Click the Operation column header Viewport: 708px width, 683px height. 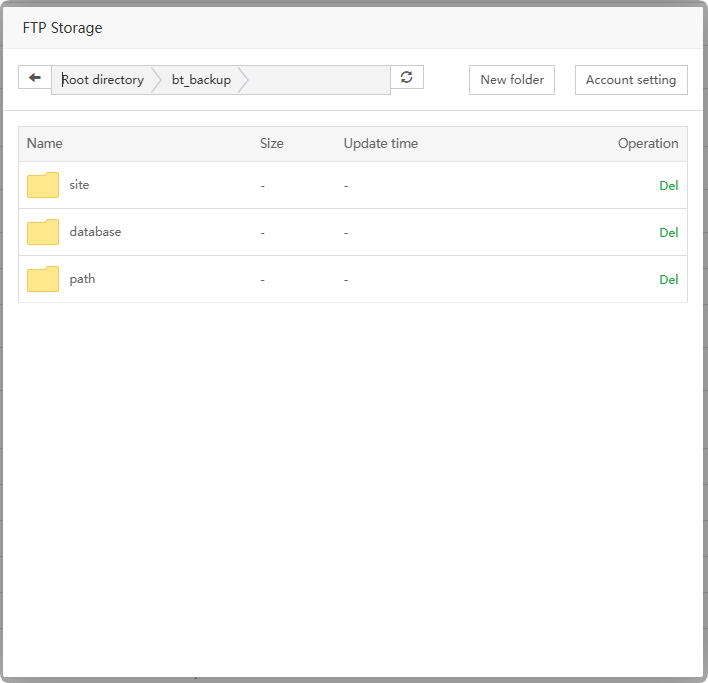(648, 144)
